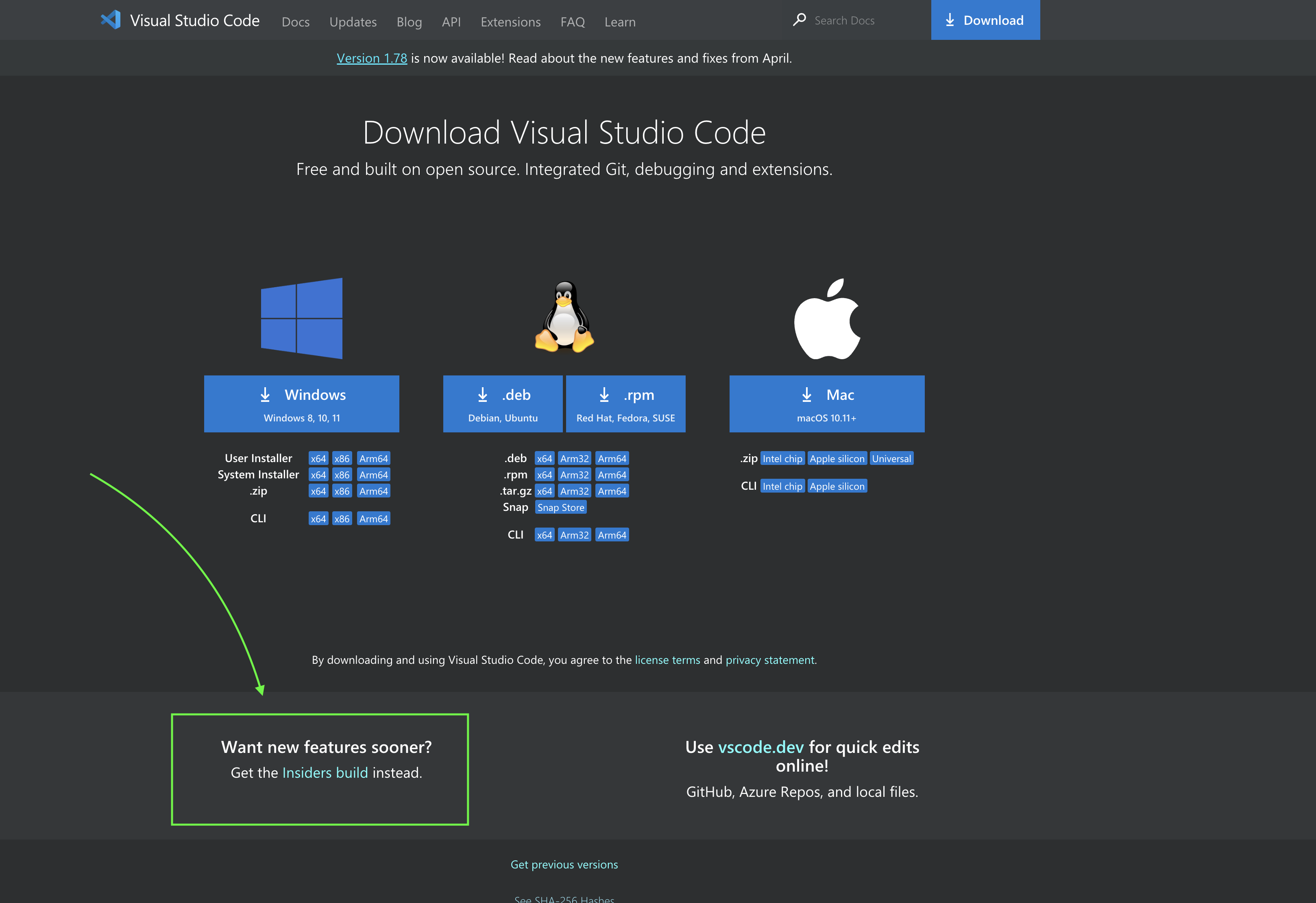
Task: Open the Extensions page from the navbar
Action: click(510, 22)
